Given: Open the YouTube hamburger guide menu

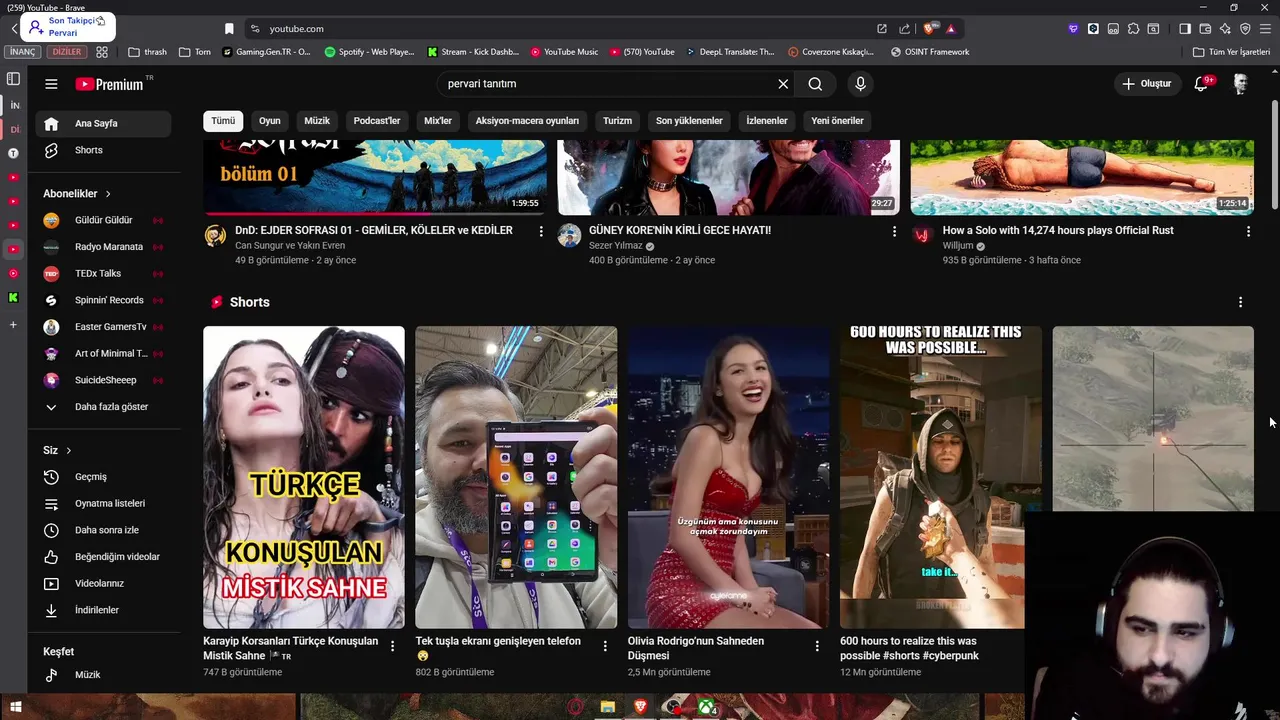Looking at the screenshot, I should coord(51,84).
